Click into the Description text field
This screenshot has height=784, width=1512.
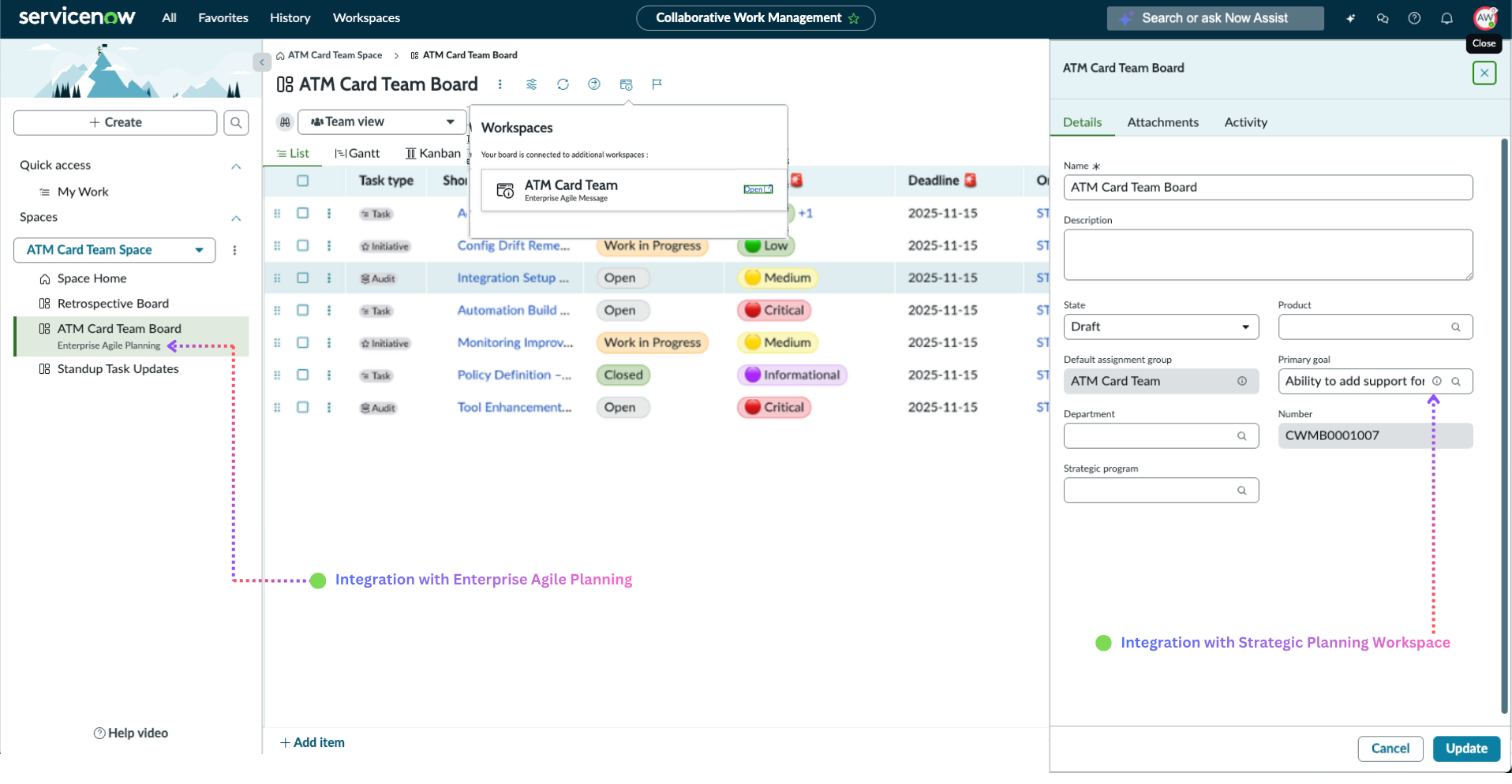click(1267, 255)
